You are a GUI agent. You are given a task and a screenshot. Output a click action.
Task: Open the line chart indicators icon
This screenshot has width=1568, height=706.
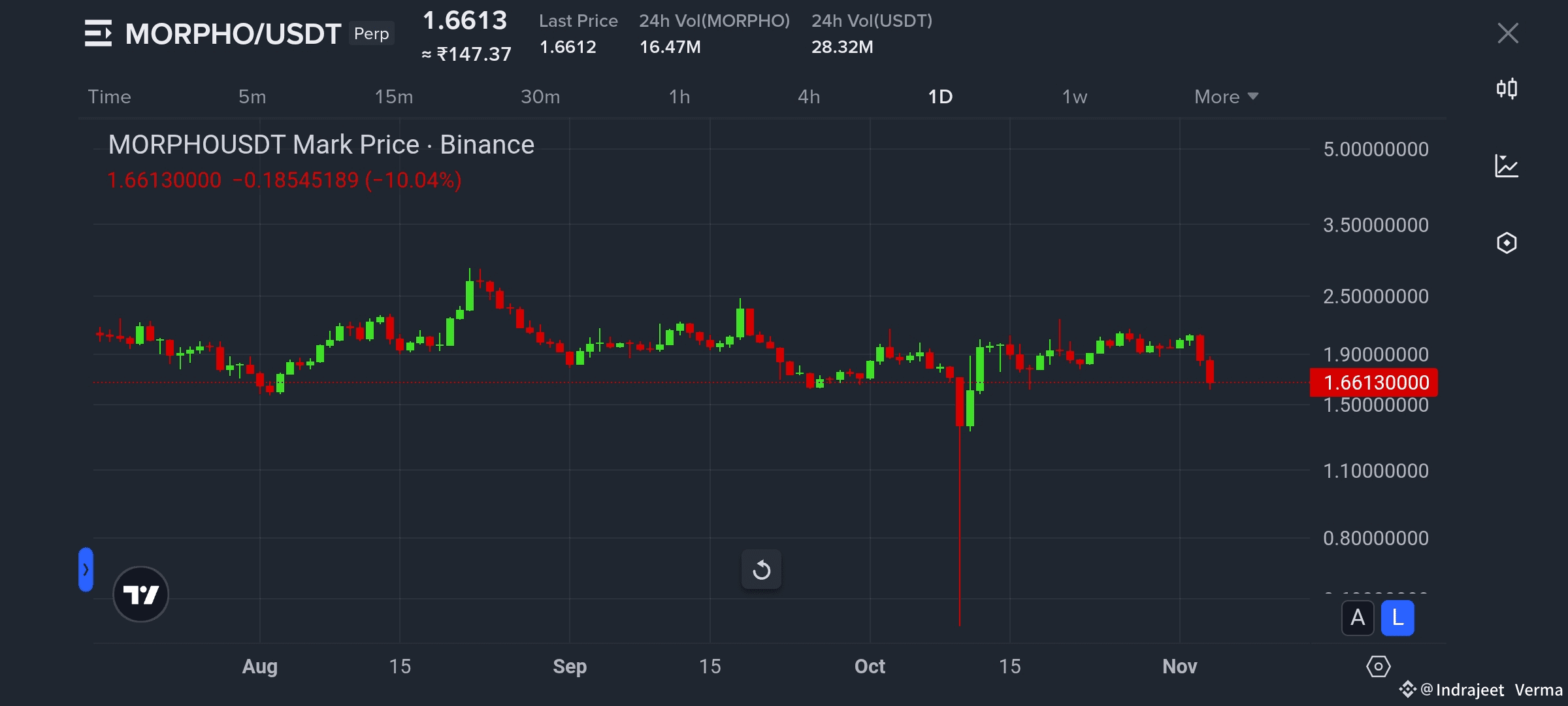tap(1507, 166)
